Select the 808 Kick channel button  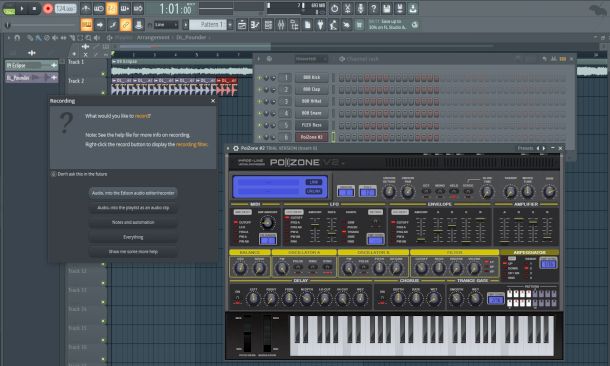311,77
